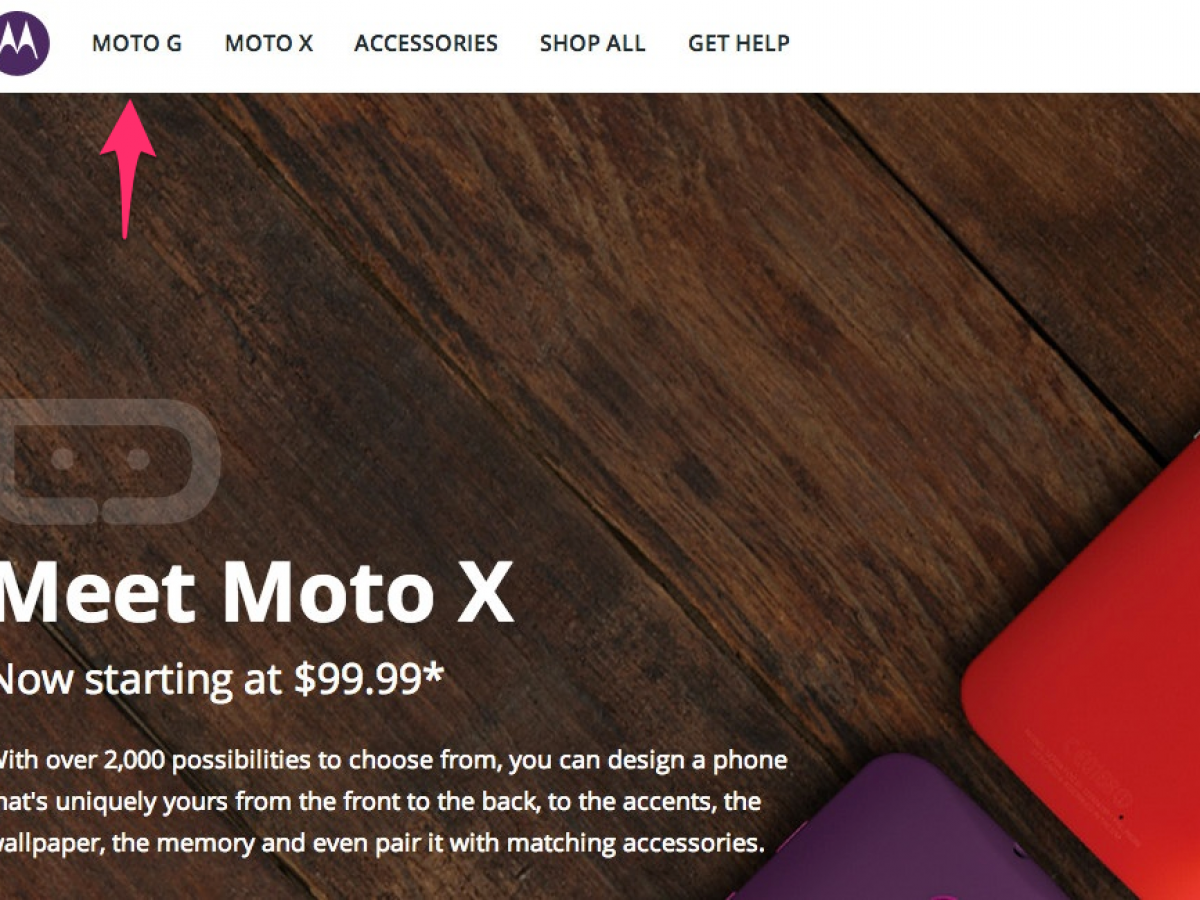This screenshot has width=1200, height=900.
Task: Click the matching accessories text line
Action: pos(380,843)
